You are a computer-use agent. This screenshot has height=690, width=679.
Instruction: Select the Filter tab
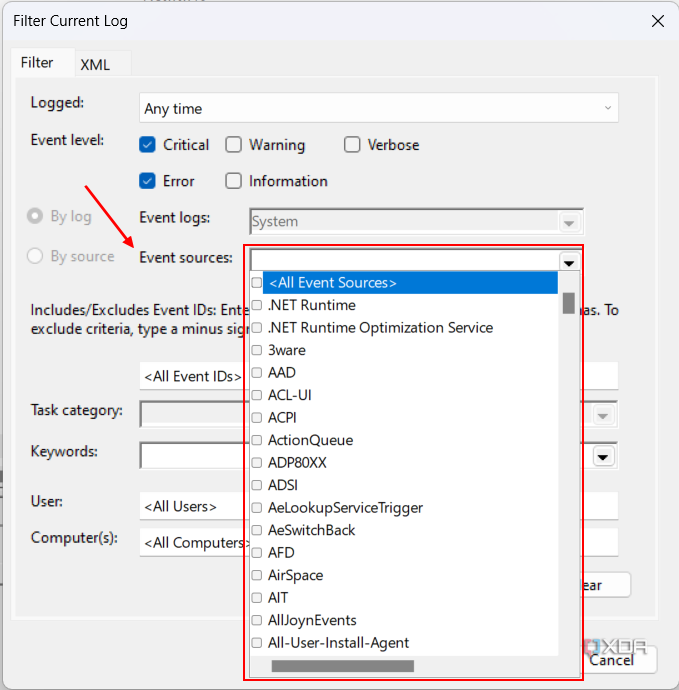click(37, 62)
